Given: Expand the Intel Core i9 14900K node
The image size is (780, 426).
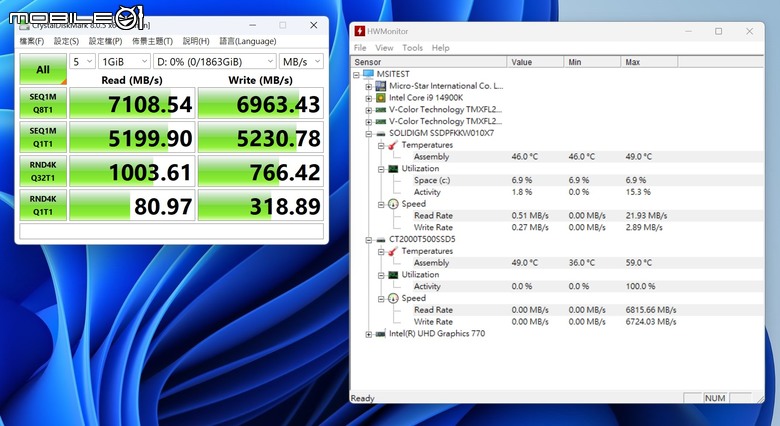Looking at the screenshot, I should coord(369,99).
